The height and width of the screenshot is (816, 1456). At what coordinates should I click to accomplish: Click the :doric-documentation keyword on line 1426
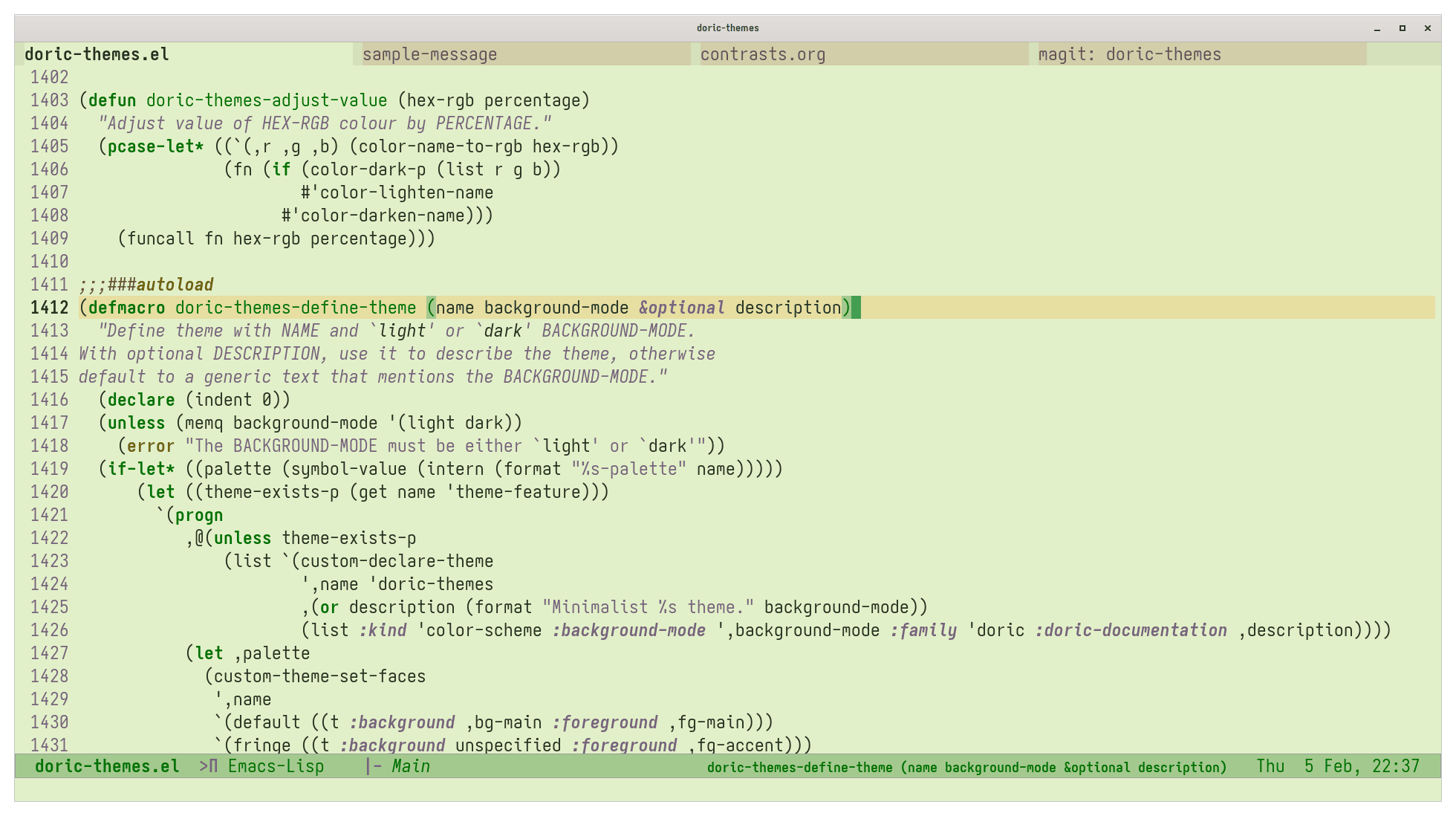coord(1131,630)
